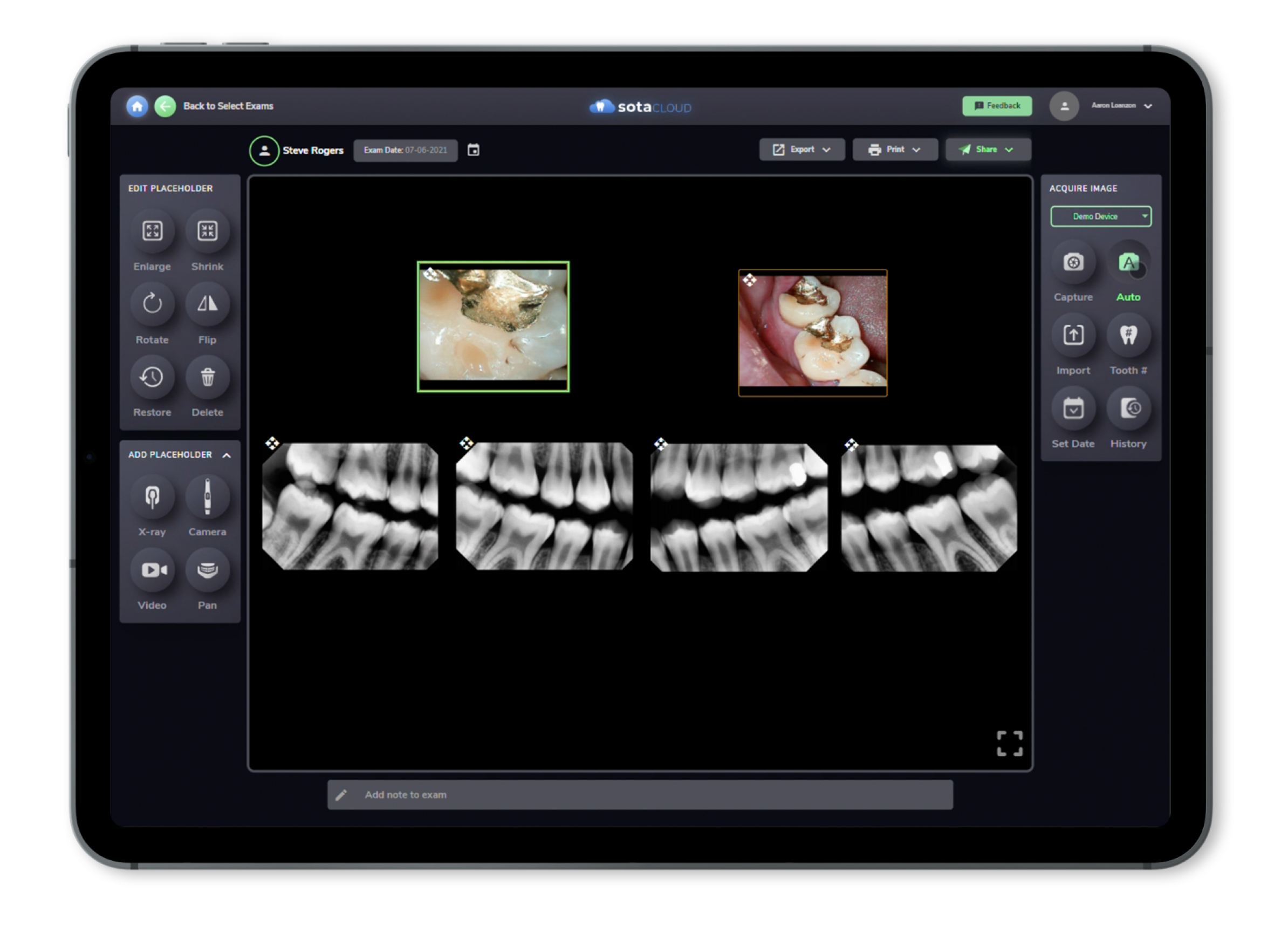
Task: Open the Capture tool
Action: (1073, 262)
